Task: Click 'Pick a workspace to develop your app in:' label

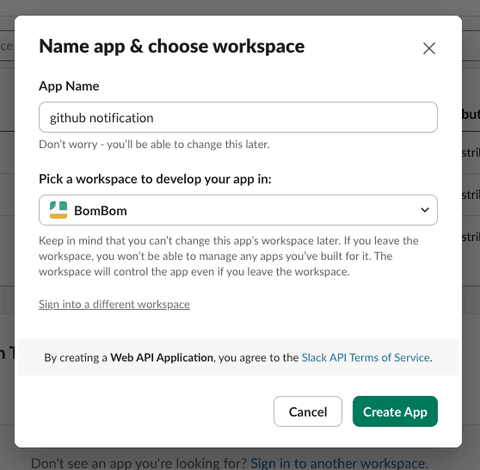Action: (x=155, y=179)
